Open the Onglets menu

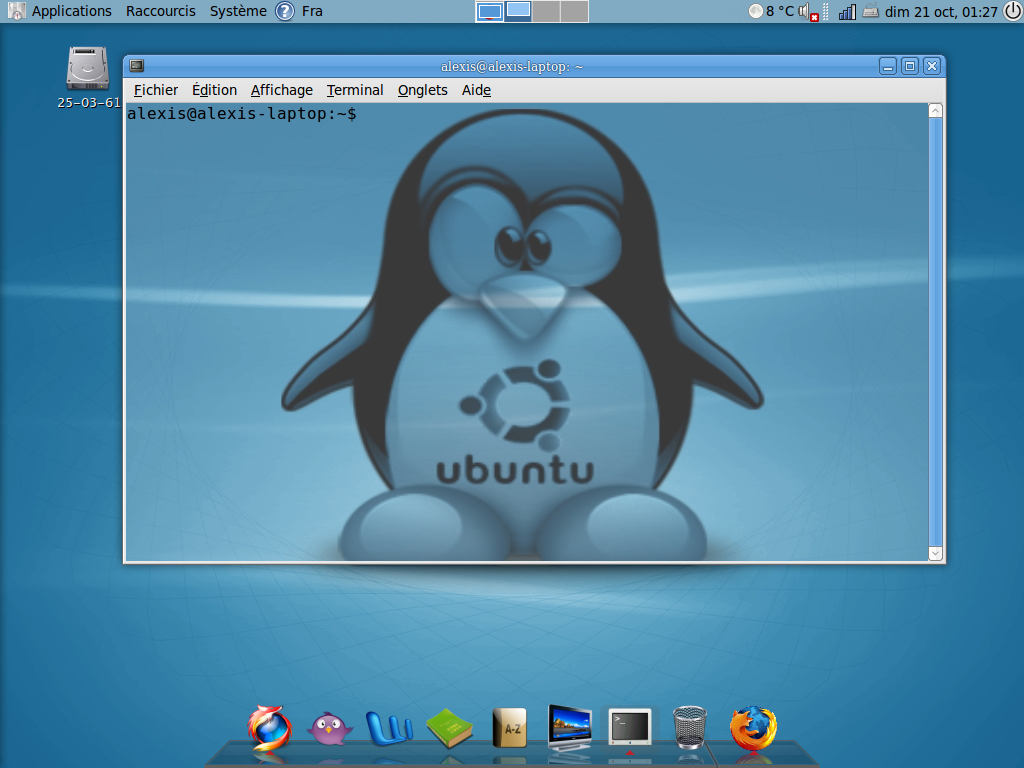click(423, 90)
